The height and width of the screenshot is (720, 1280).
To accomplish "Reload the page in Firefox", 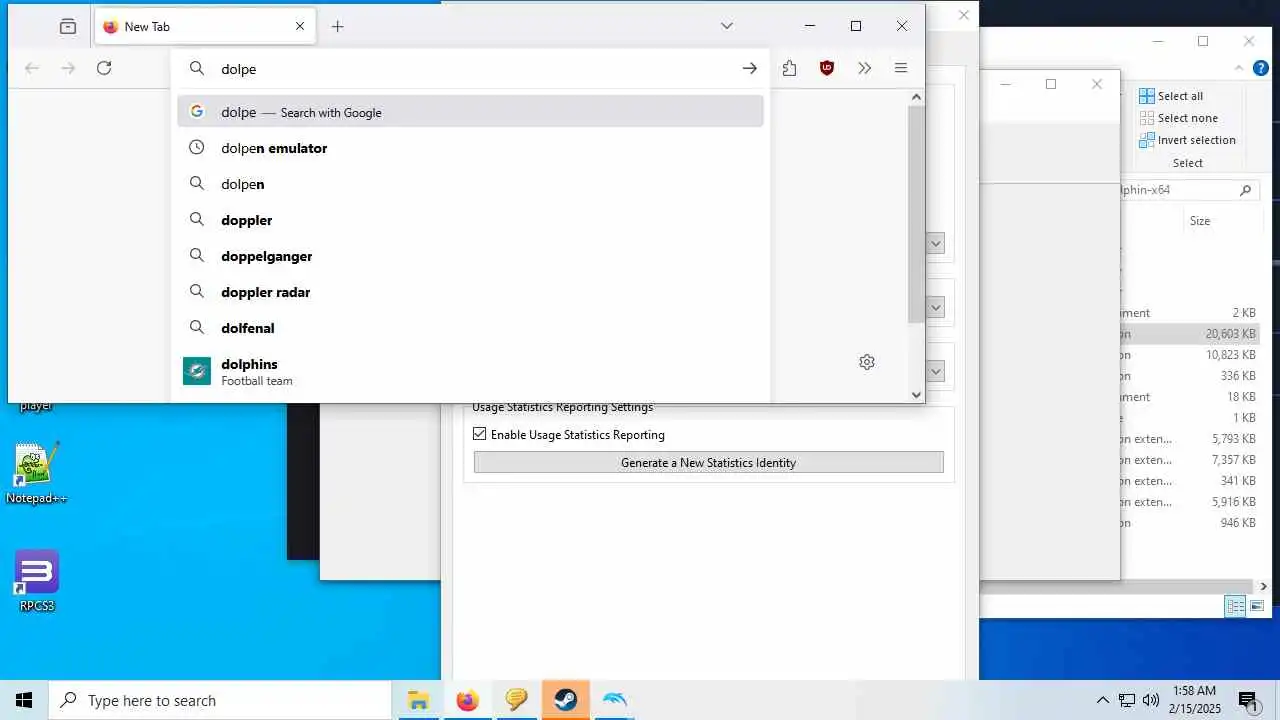I will pyautogui.click(x=104, y=68).
